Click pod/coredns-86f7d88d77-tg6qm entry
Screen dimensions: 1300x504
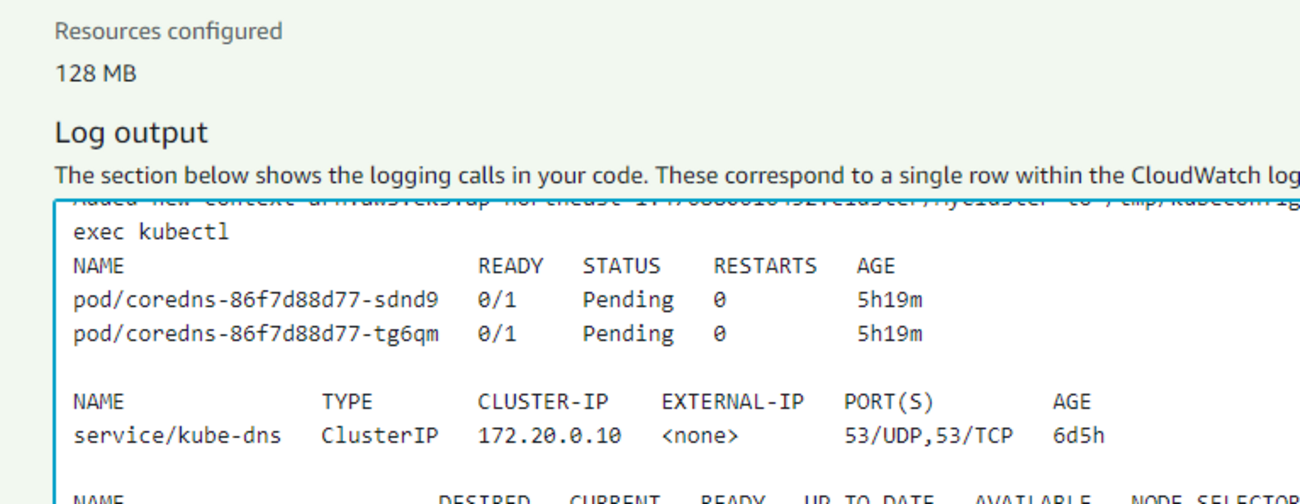pyautogui.click(x=256, y=333)
